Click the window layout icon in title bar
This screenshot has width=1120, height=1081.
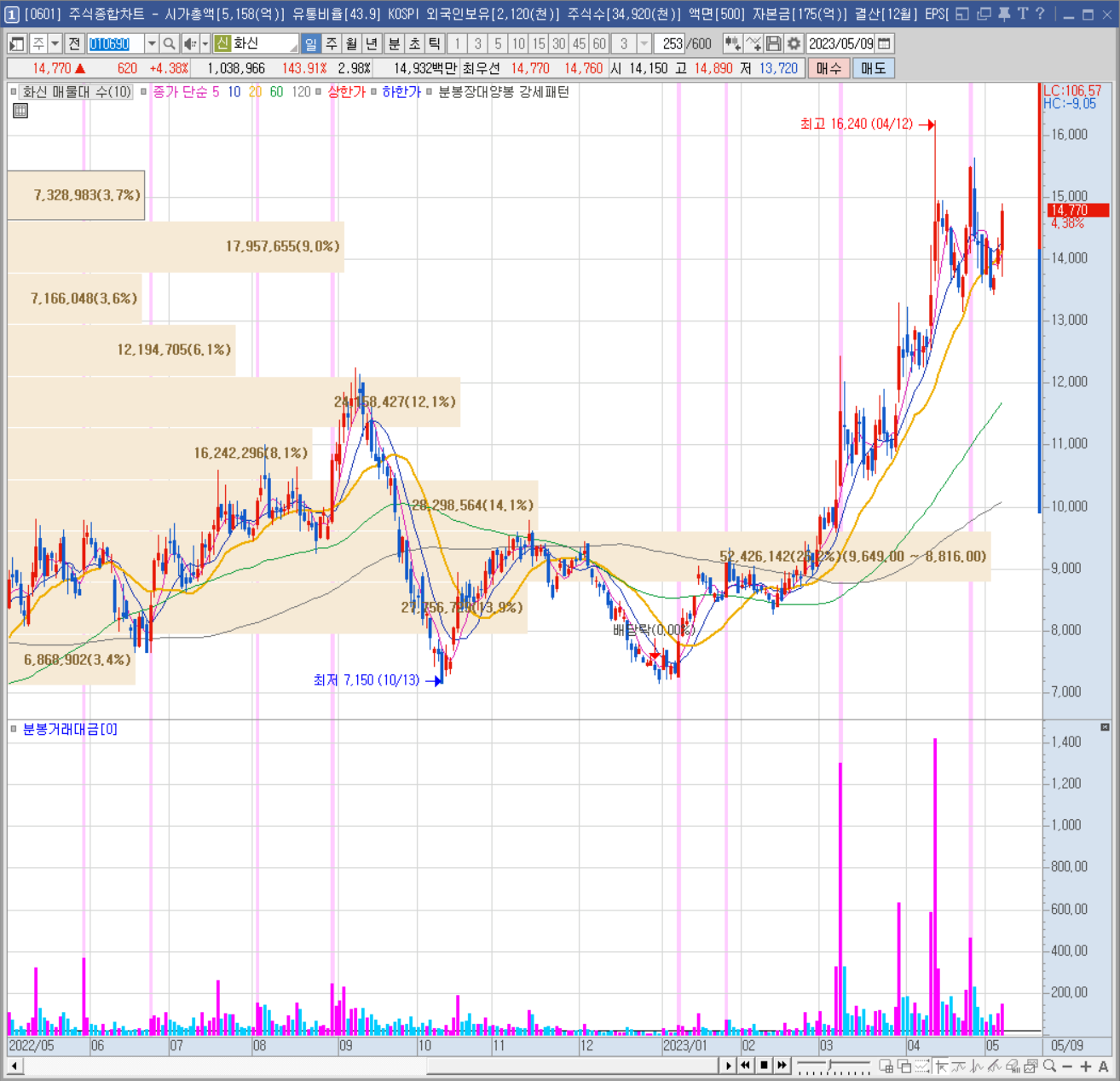pos(962,14)
